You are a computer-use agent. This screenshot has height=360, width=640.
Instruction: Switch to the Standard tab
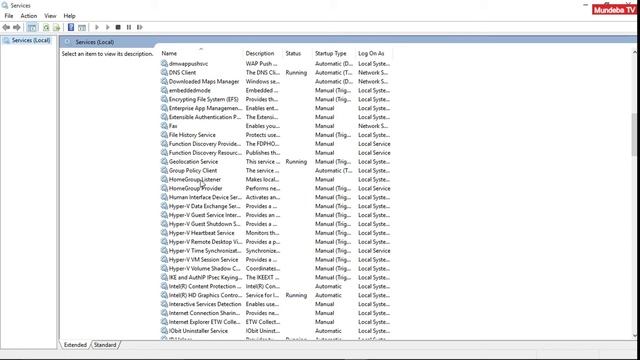click(x=105, y=345)
